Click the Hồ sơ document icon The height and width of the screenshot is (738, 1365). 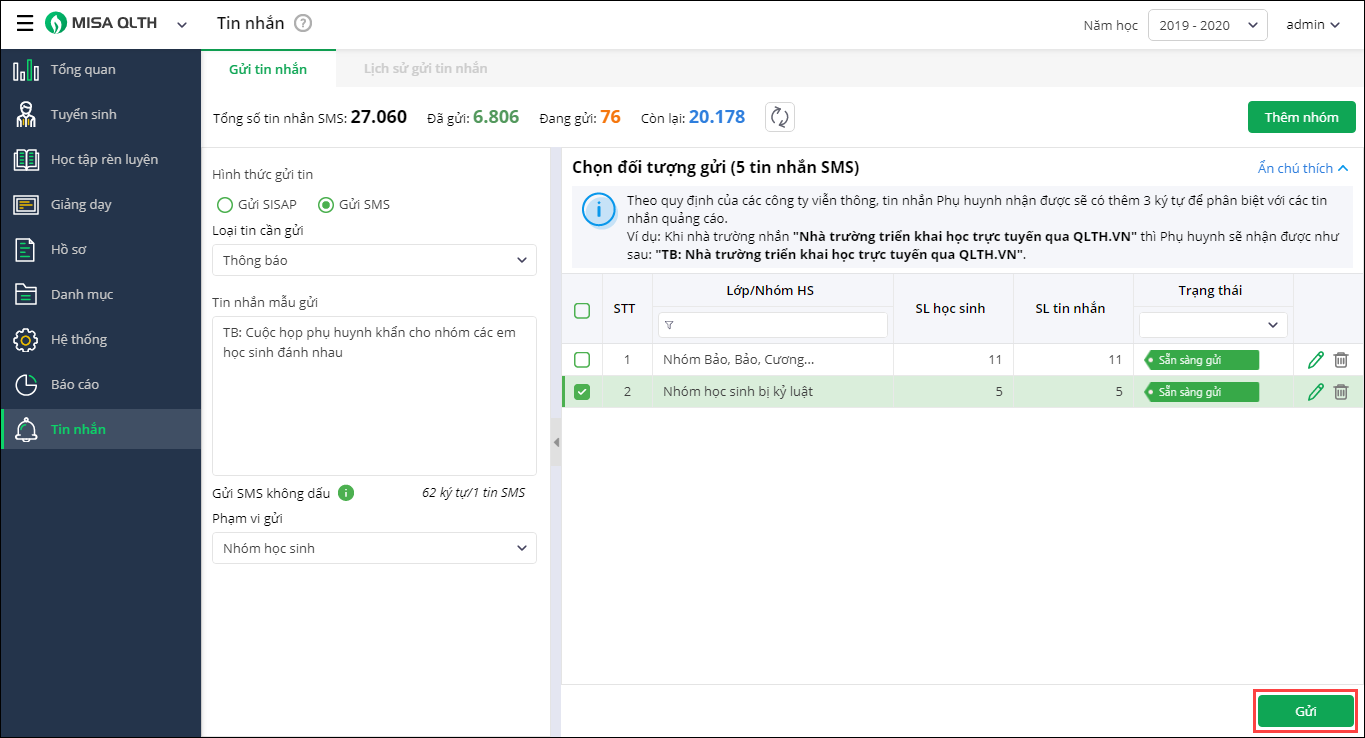(26, 250)
